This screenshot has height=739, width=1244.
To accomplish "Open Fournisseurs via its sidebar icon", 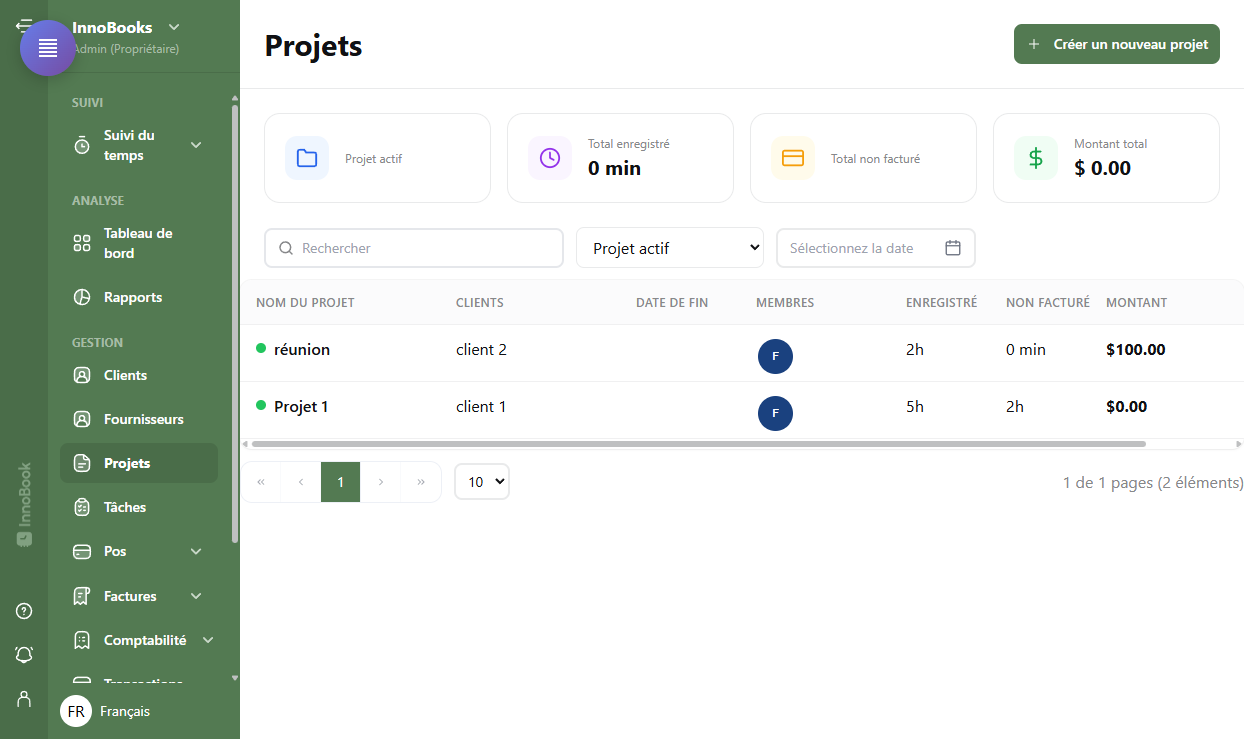I will pos(82,419).
